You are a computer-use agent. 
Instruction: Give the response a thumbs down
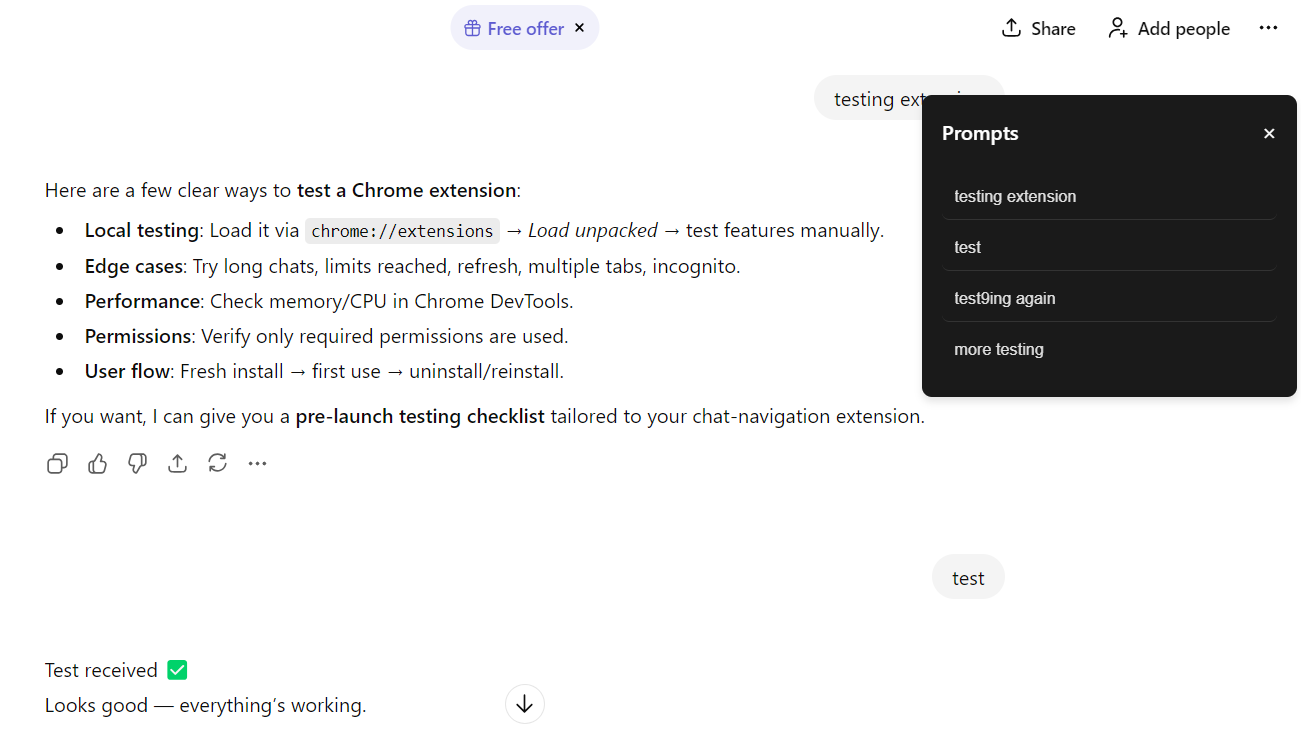(x=137, y=463)
